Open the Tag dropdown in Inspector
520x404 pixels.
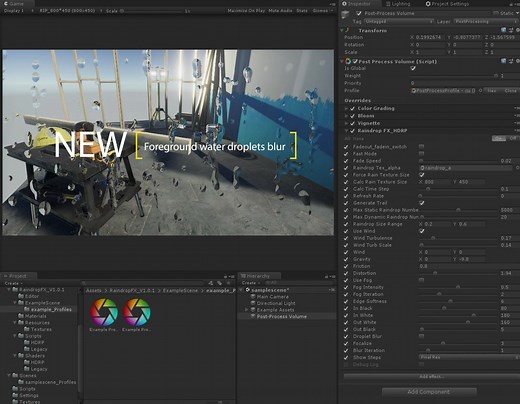pos(398,21)
